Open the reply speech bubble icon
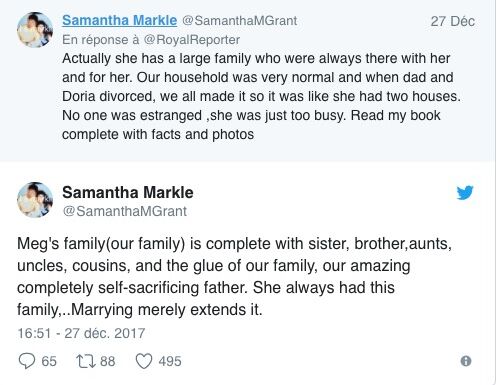497x385 pixels. (x=27, y=361)
